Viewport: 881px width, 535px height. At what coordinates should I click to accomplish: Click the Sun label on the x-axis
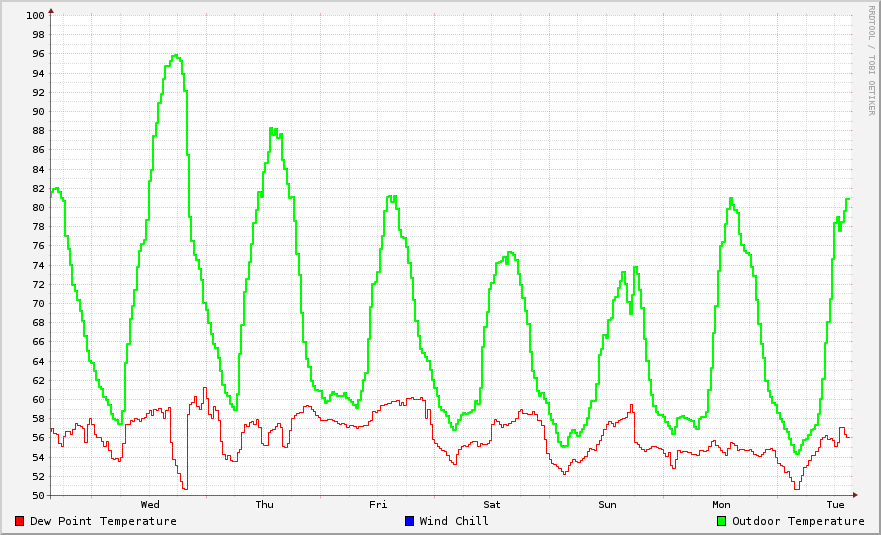point(607,504)
